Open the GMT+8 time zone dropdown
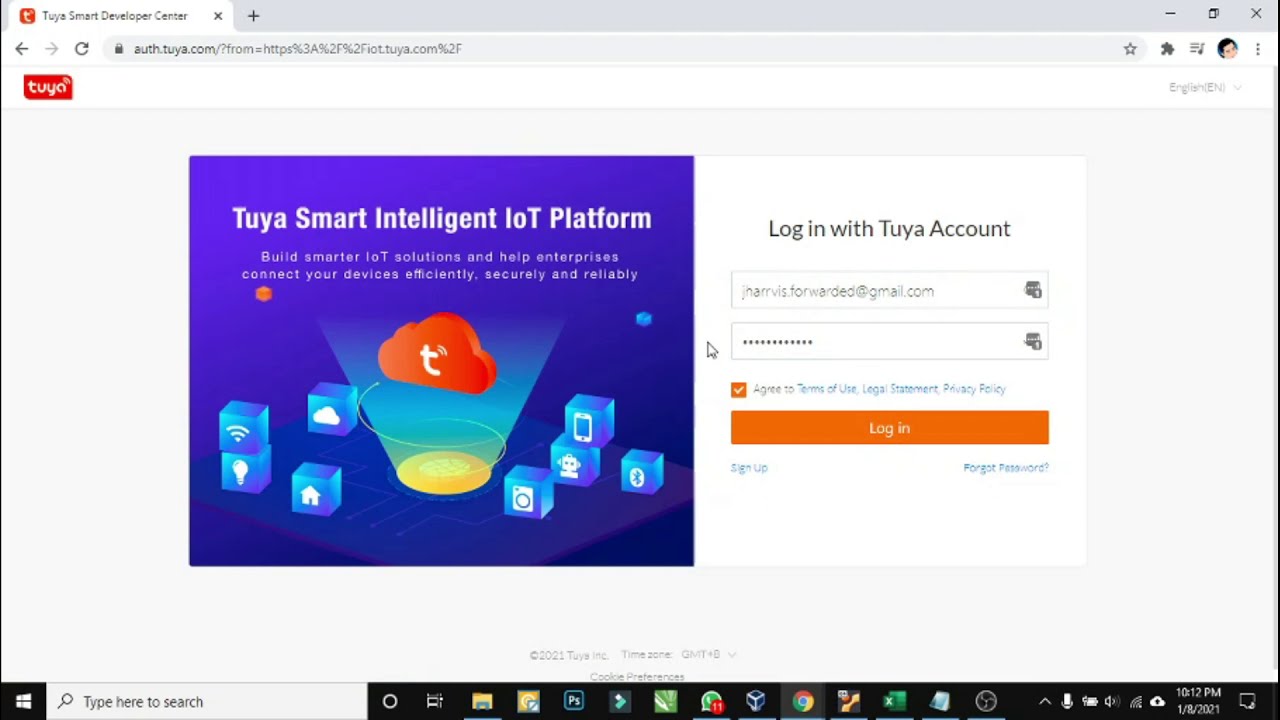The height and width of the screenshot is (720, 1280). pyautogui.click(x=709, y=654)
